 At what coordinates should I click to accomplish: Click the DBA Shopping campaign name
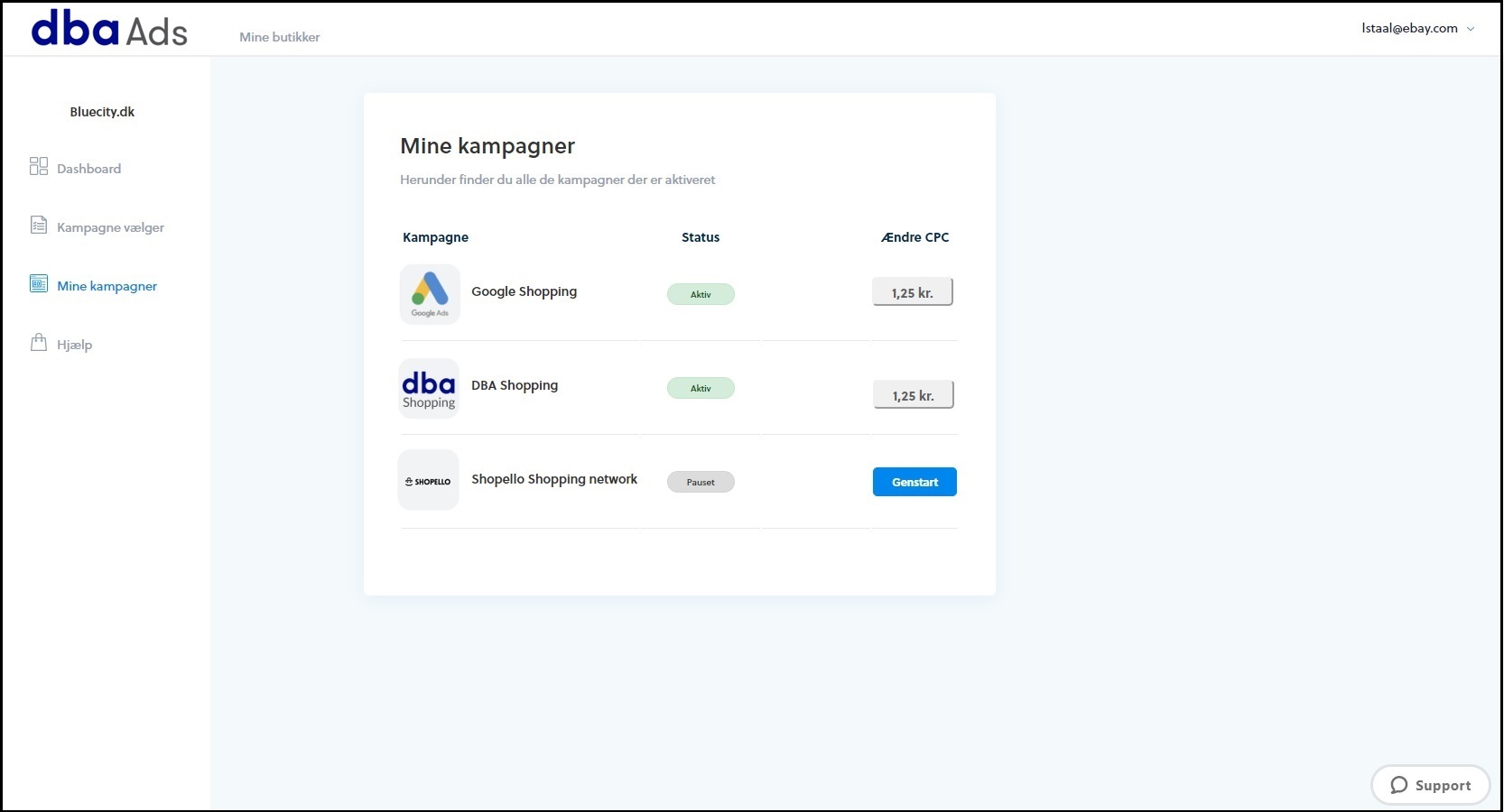tap(515, 385)
